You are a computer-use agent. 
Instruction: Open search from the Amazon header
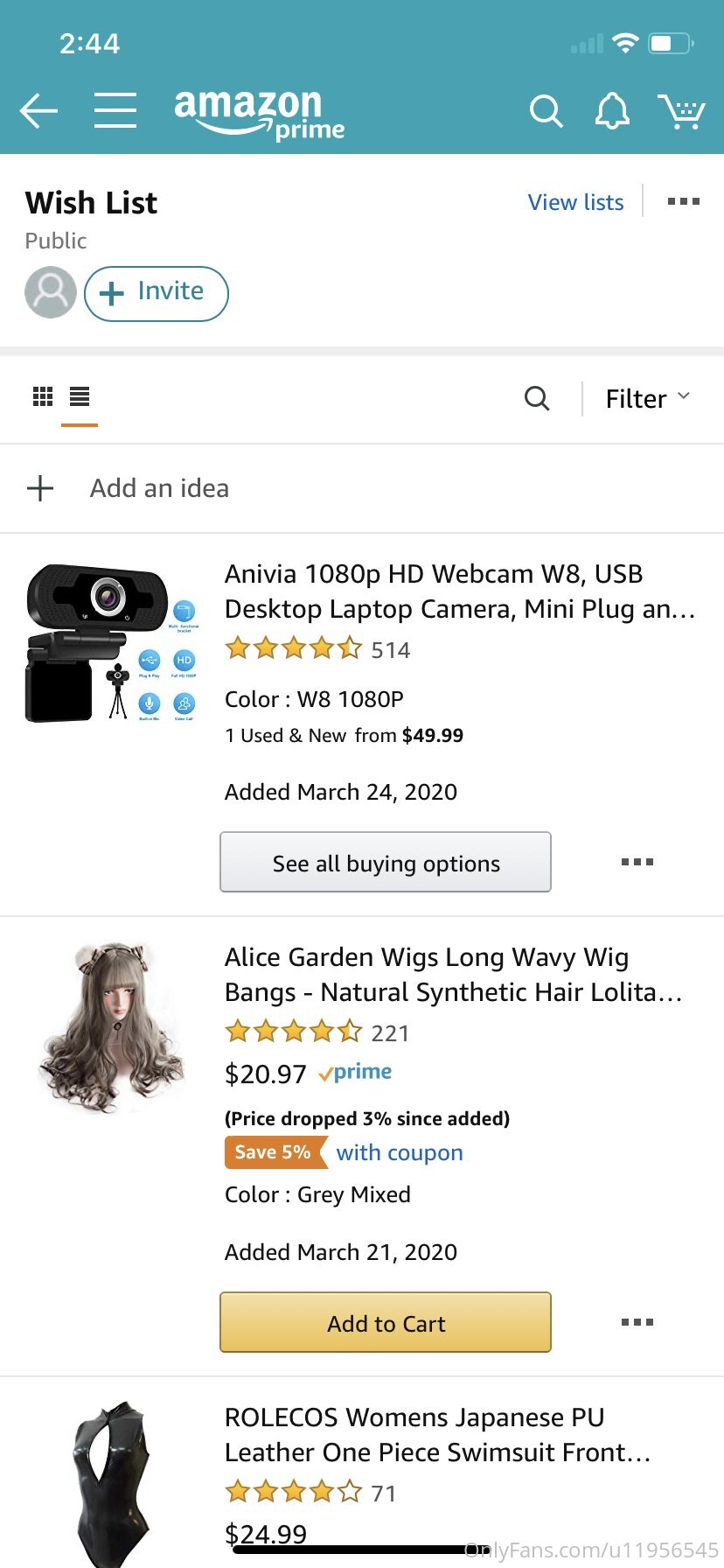pos(546,111)
